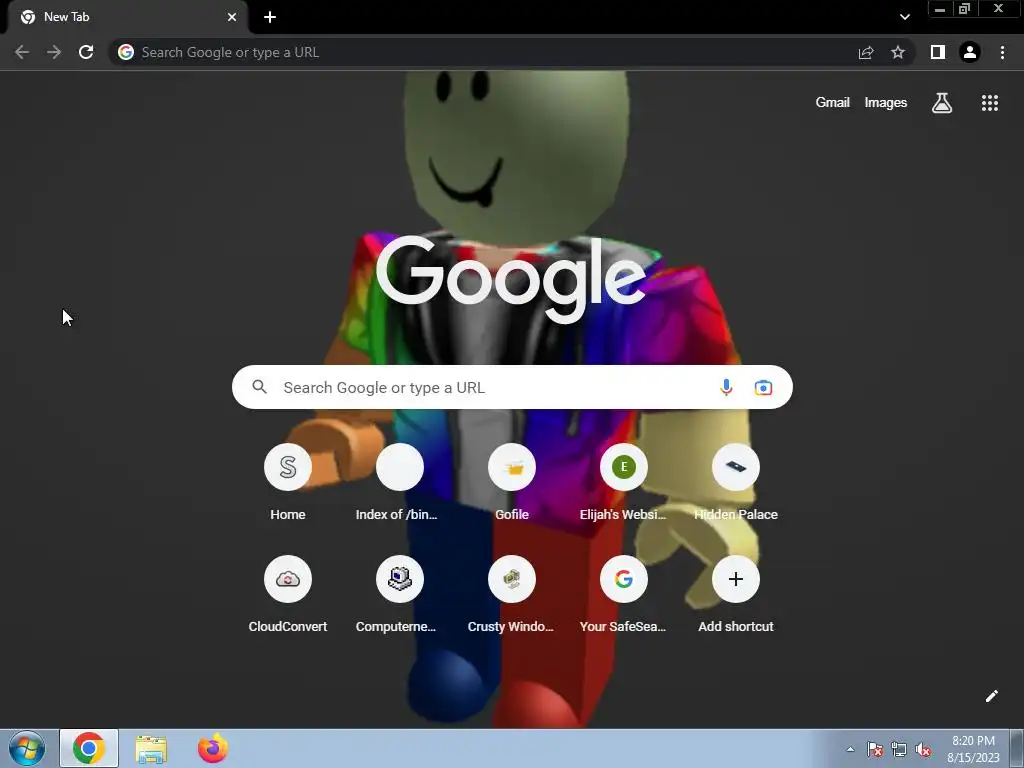
Task: Click the Add shortcut button
Action: (736, 595)
